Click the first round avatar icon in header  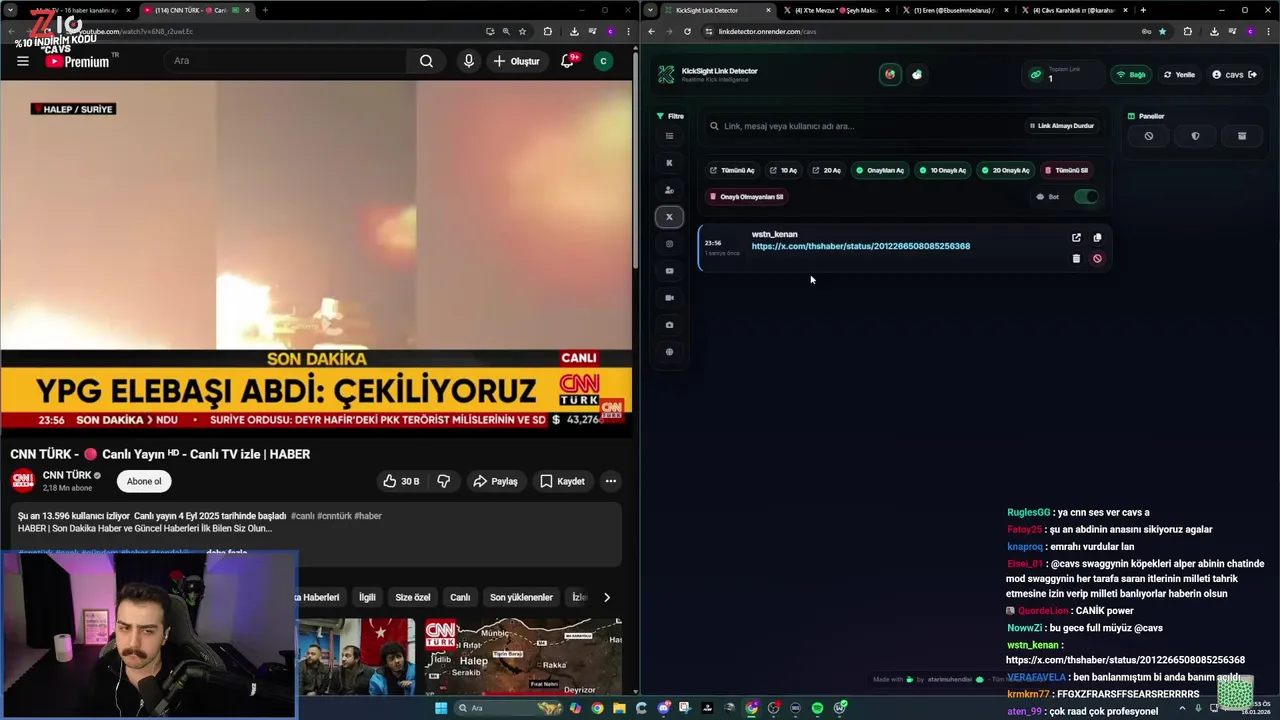(890, 74)
